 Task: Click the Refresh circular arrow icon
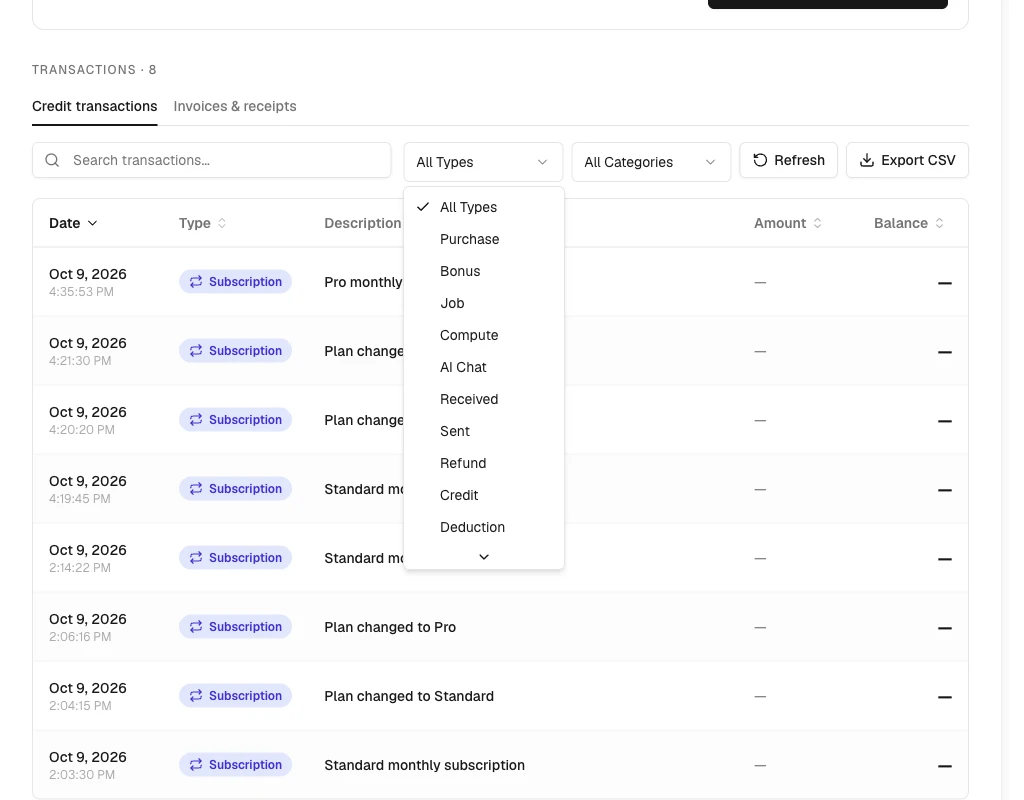(760, 160)
